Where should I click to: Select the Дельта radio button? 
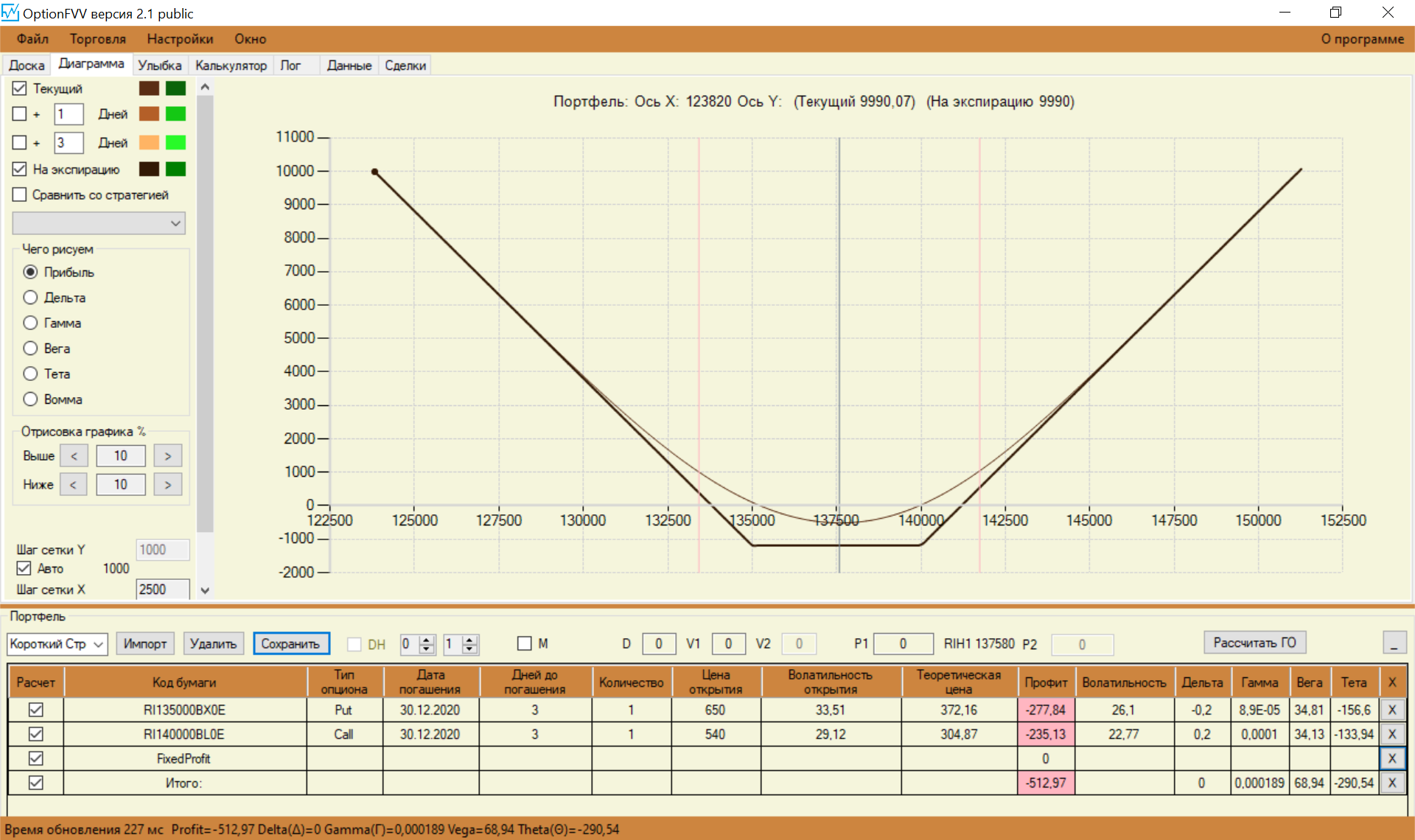pos(30,298)
